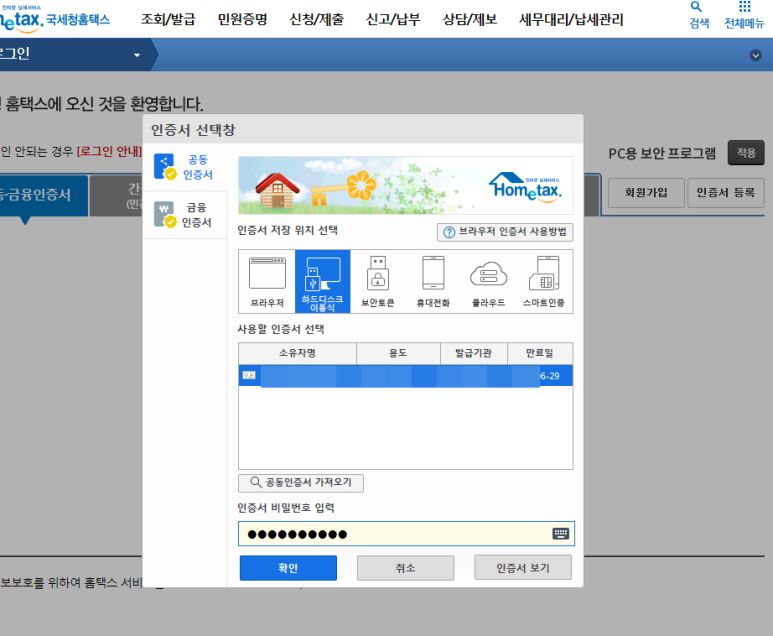Click the 발급기관 column header

(473, 353)
